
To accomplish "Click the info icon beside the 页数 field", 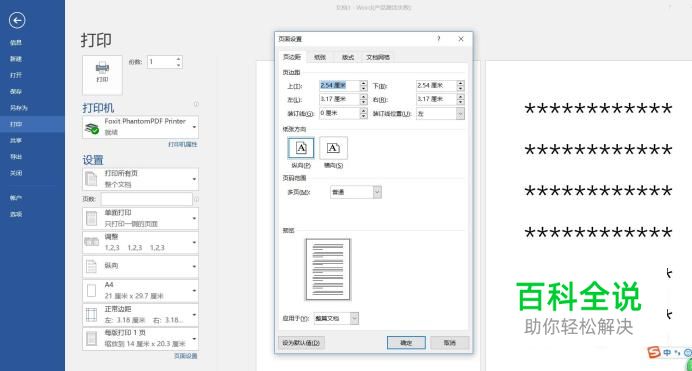I will pyautogui.click(x=196, y=199).
